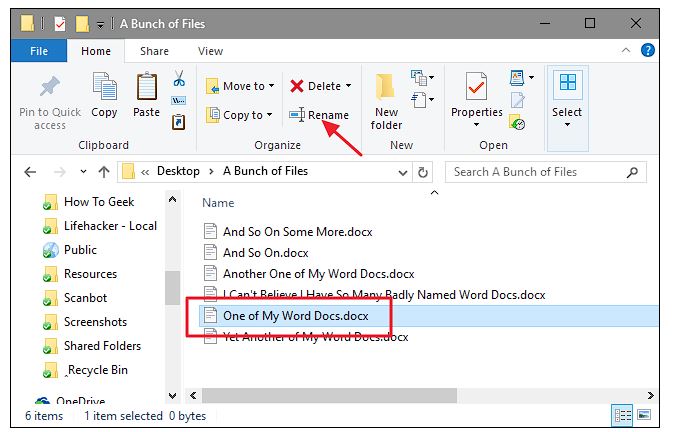Open the Select dropdown arrow
Screen dimensions: 674x432
click(567, 125)
